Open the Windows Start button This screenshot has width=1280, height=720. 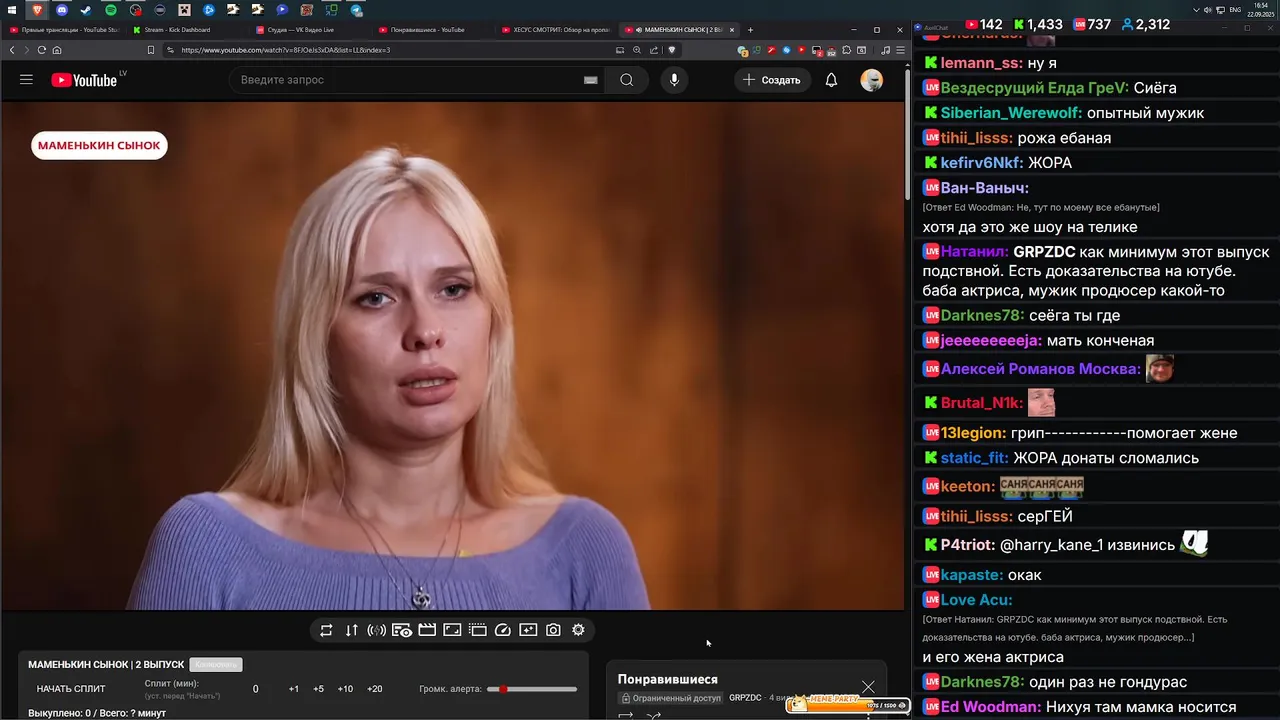tap(12, 10)
